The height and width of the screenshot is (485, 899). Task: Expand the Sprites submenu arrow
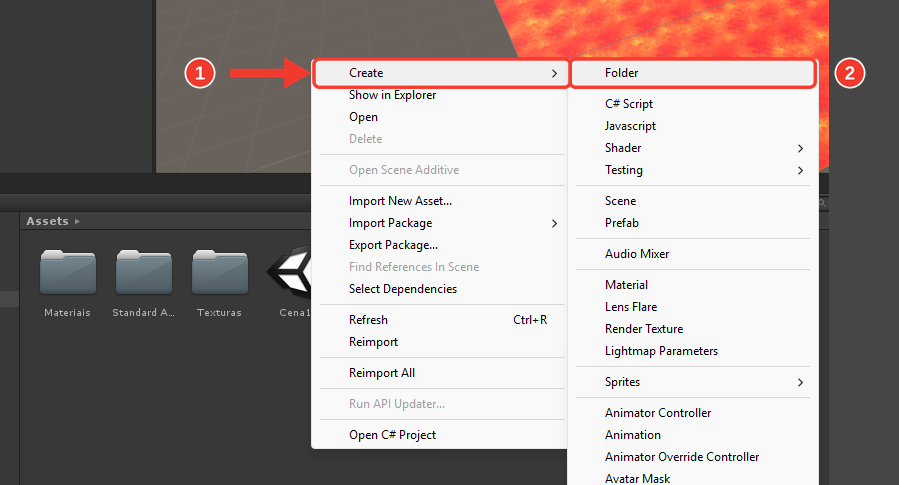(x=800, y=382)
